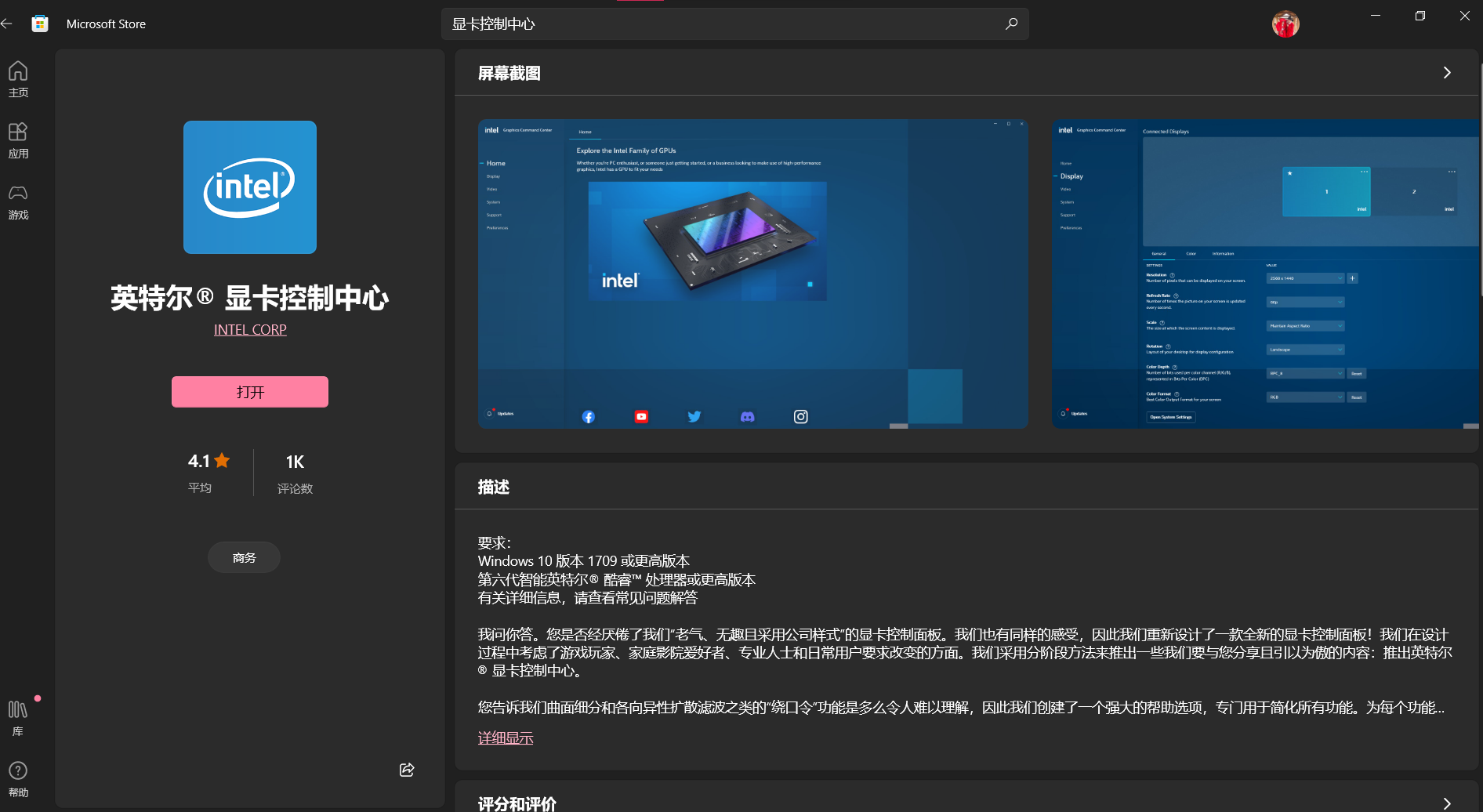Minimize the Microsoft Store window
The height and width of the screenshot is (812, 1483).
click(1376, 16)
